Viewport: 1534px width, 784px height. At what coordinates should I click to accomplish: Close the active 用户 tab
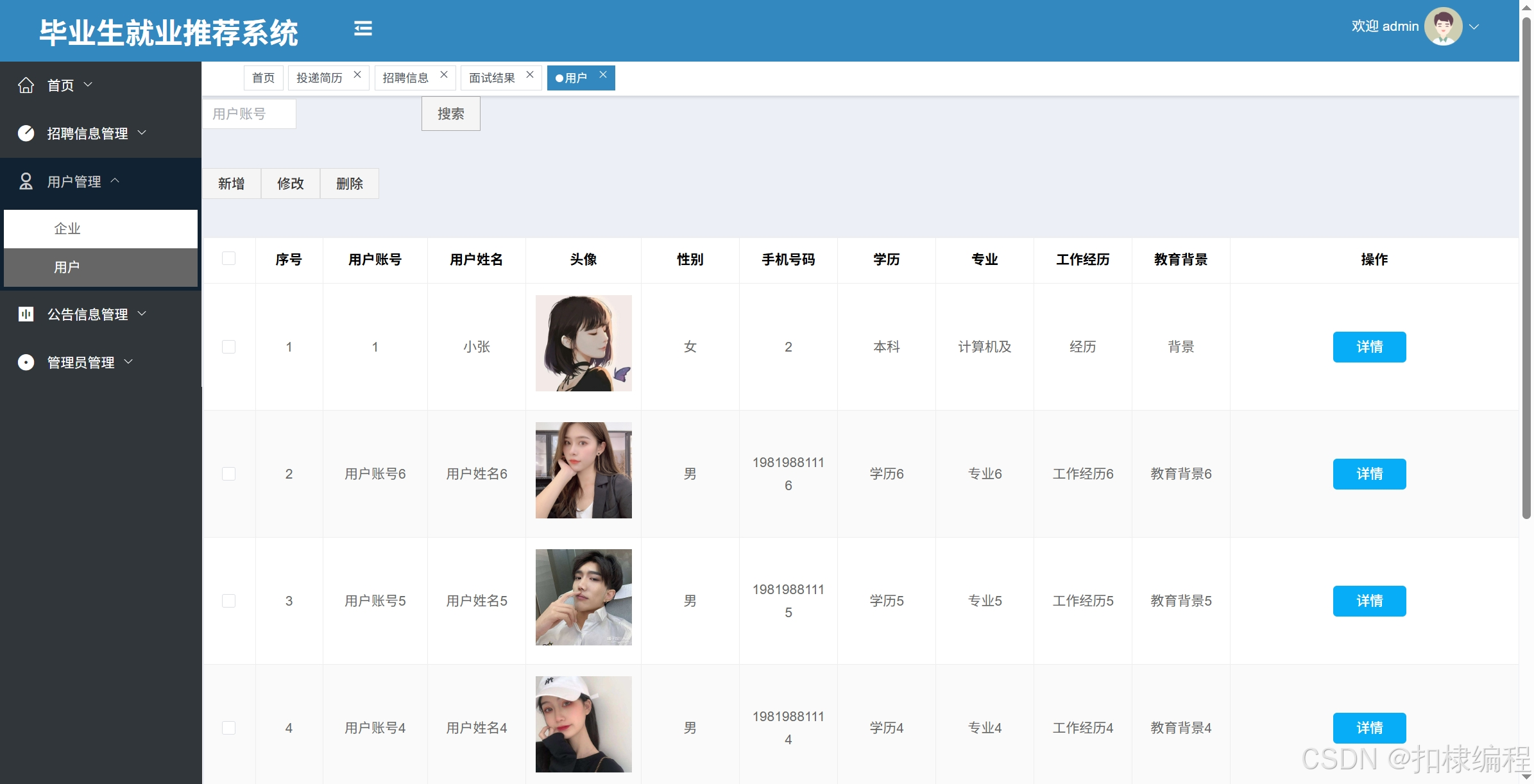click(603, 74)
